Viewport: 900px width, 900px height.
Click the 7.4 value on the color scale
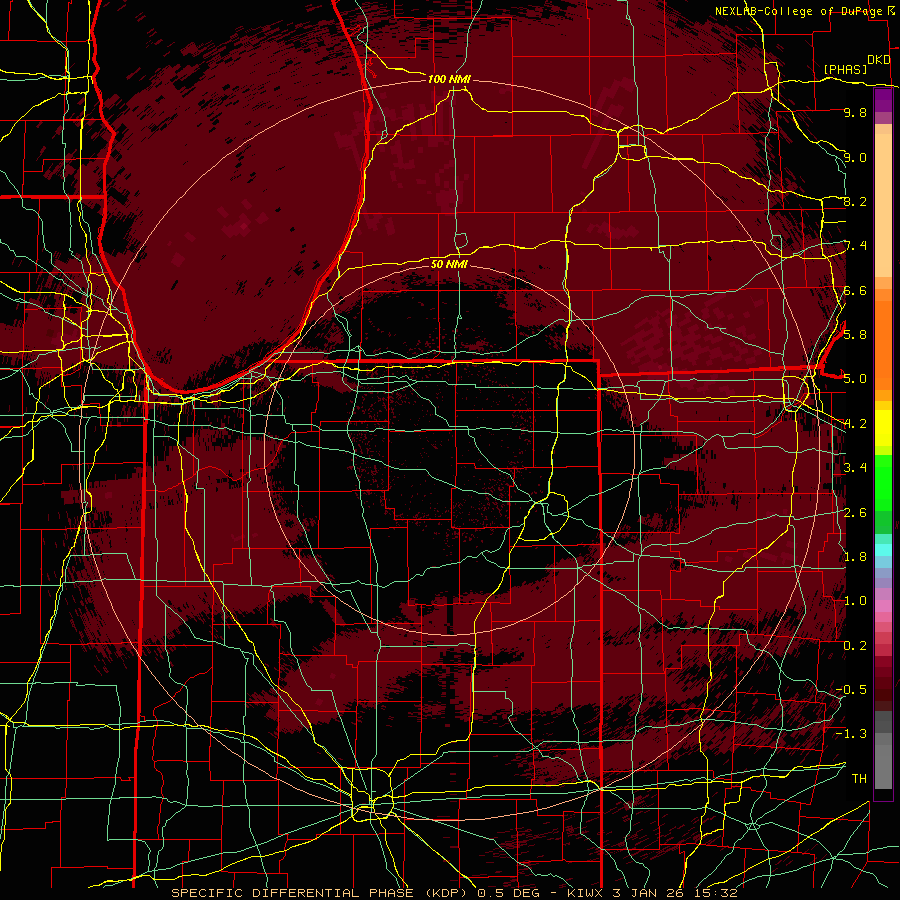(855, 246)
